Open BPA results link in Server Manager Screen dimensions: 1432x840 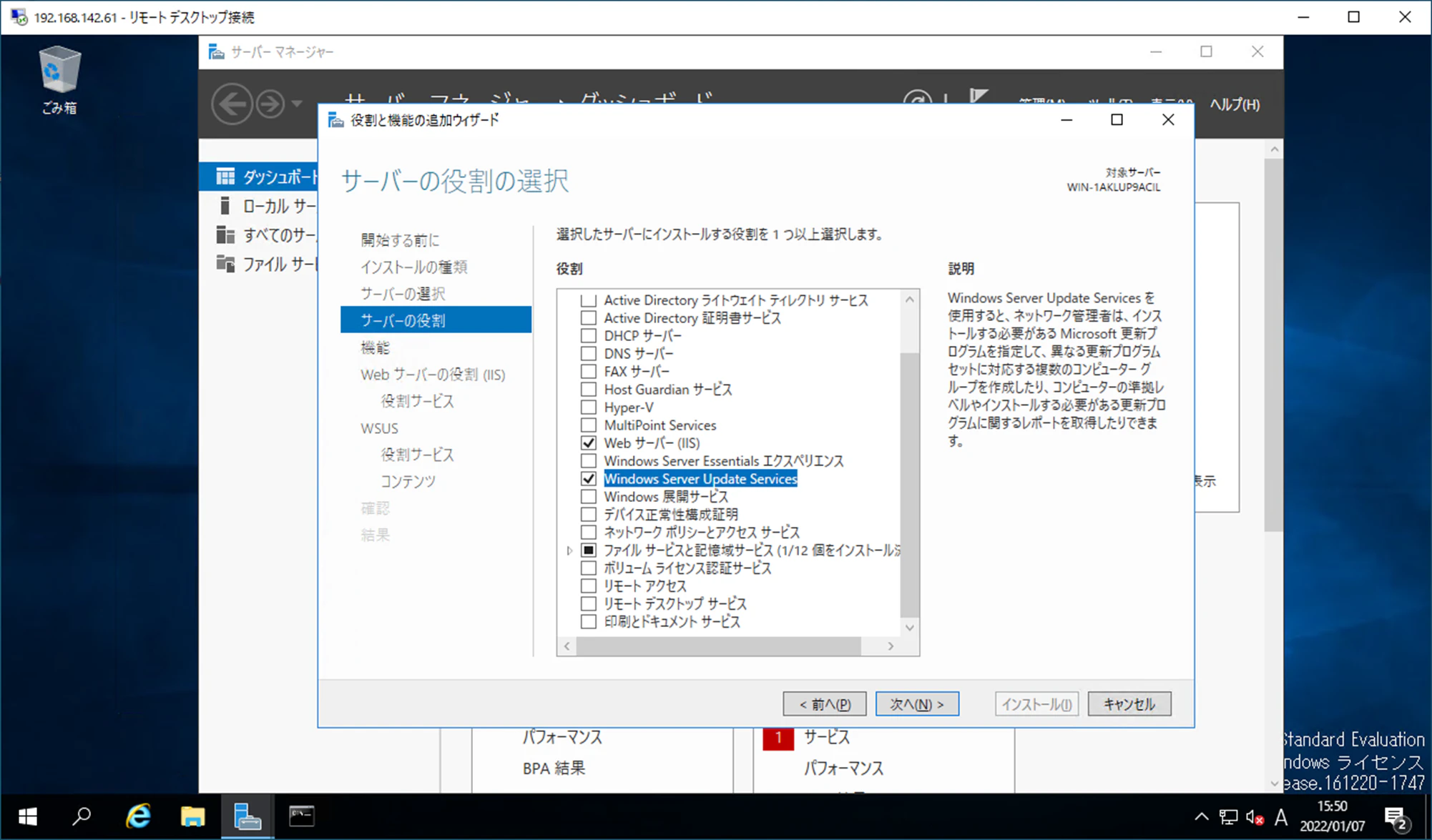click(554, 769)
